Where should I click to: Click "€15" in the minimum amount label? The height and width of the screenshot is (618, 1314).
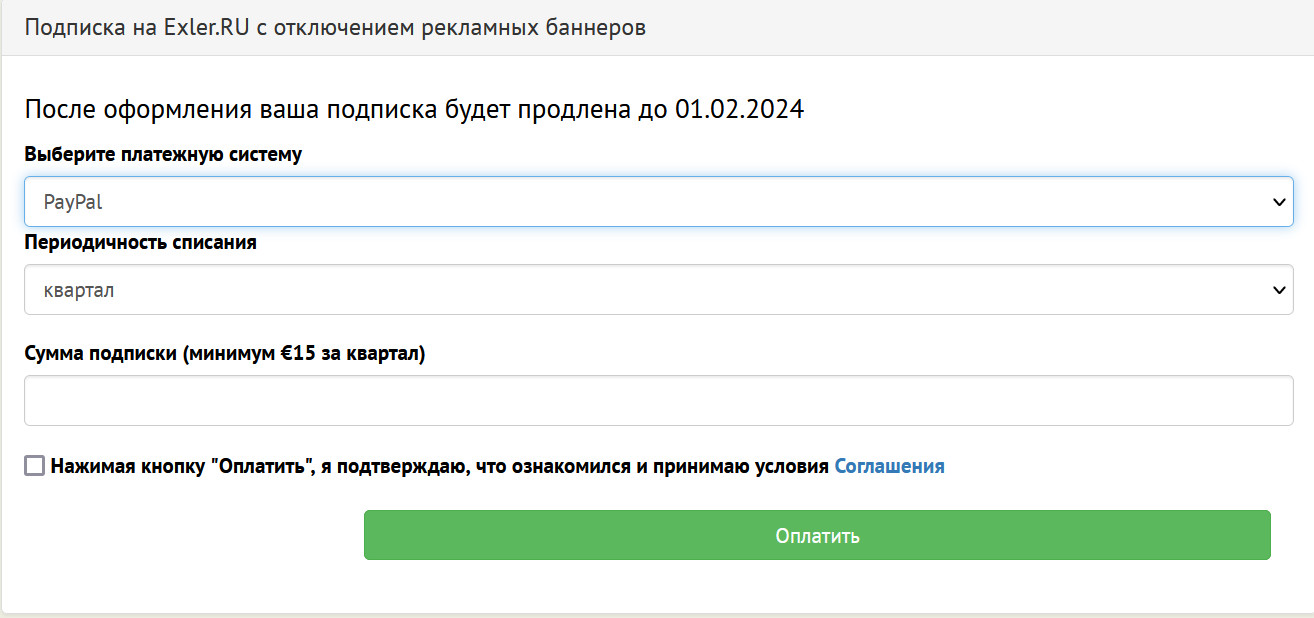(299, 354)
